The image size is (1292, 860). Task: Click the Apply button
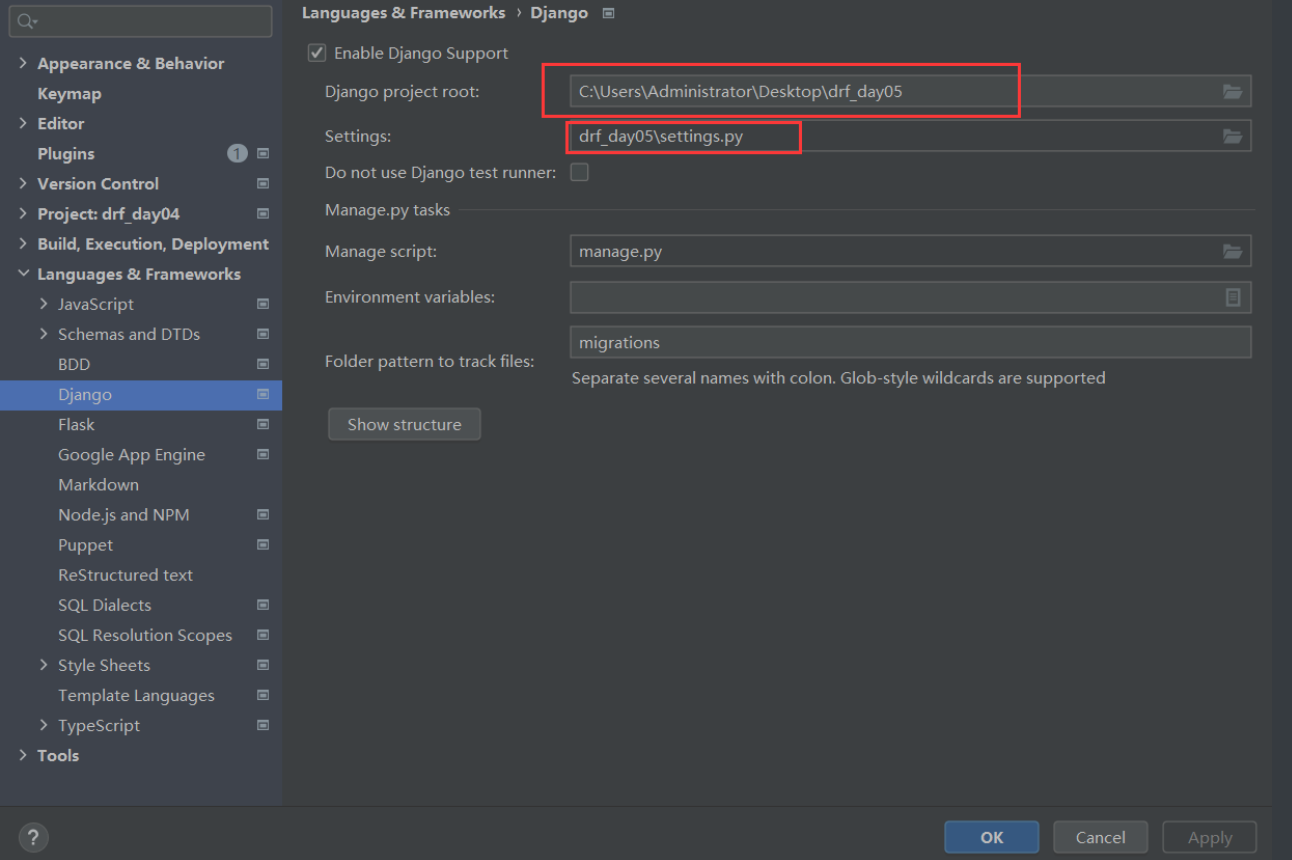tap(1209, 837)
